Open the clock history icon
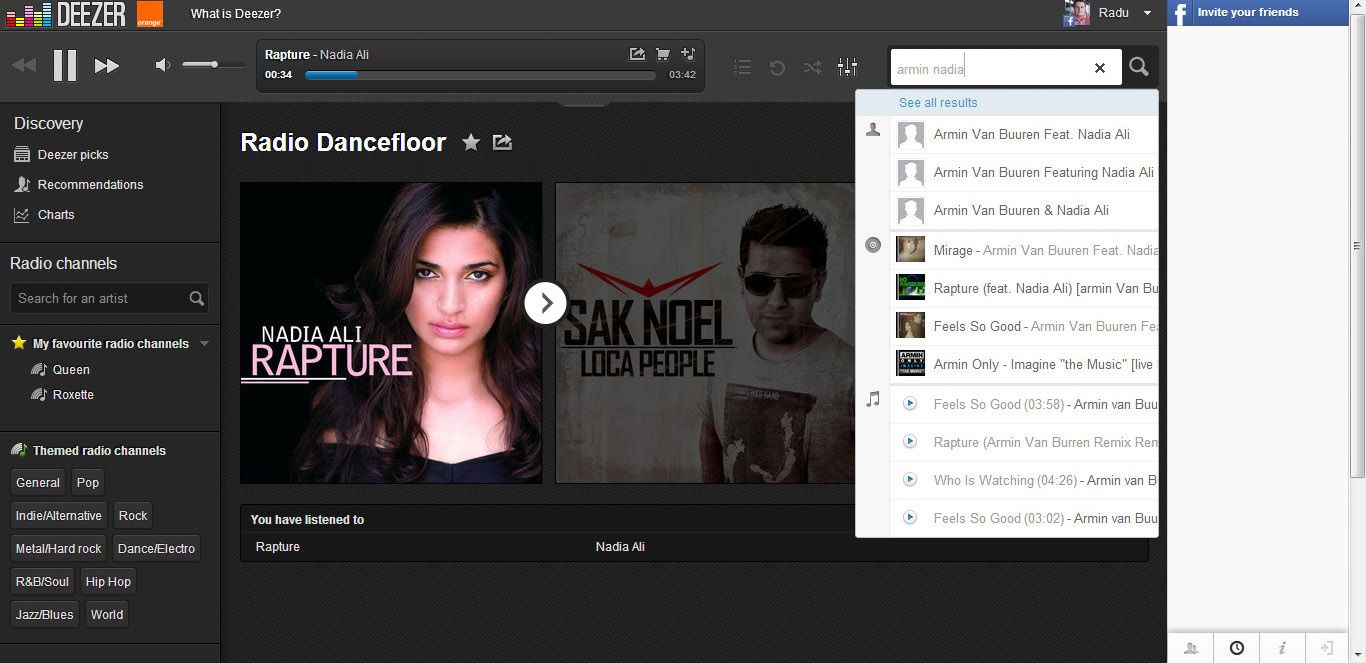The width and height of the screenshot is (1366, 663). coord(1237,648)
